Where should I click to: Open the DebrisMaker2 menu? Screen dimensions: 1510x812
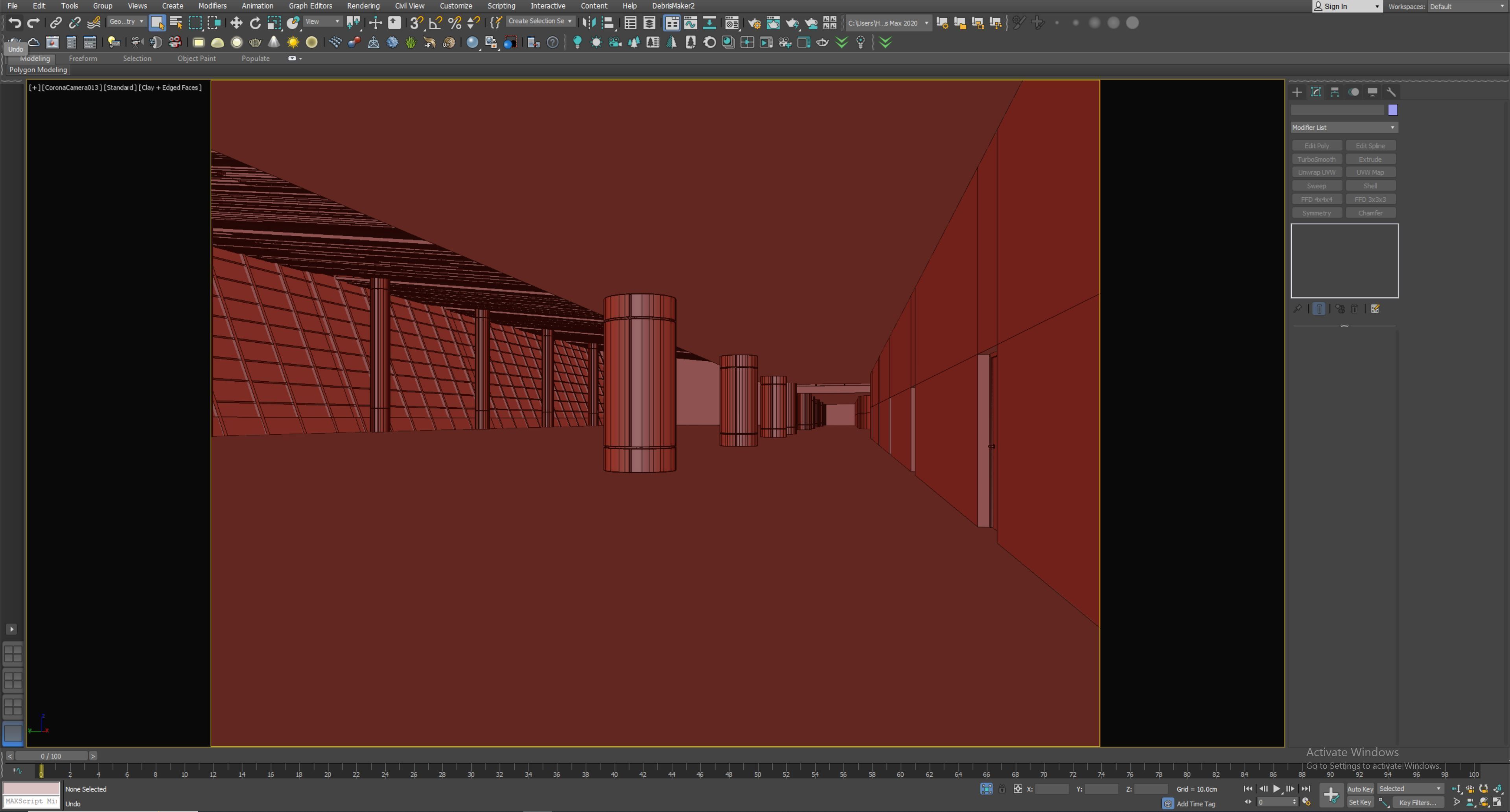(x=673, y=6)
